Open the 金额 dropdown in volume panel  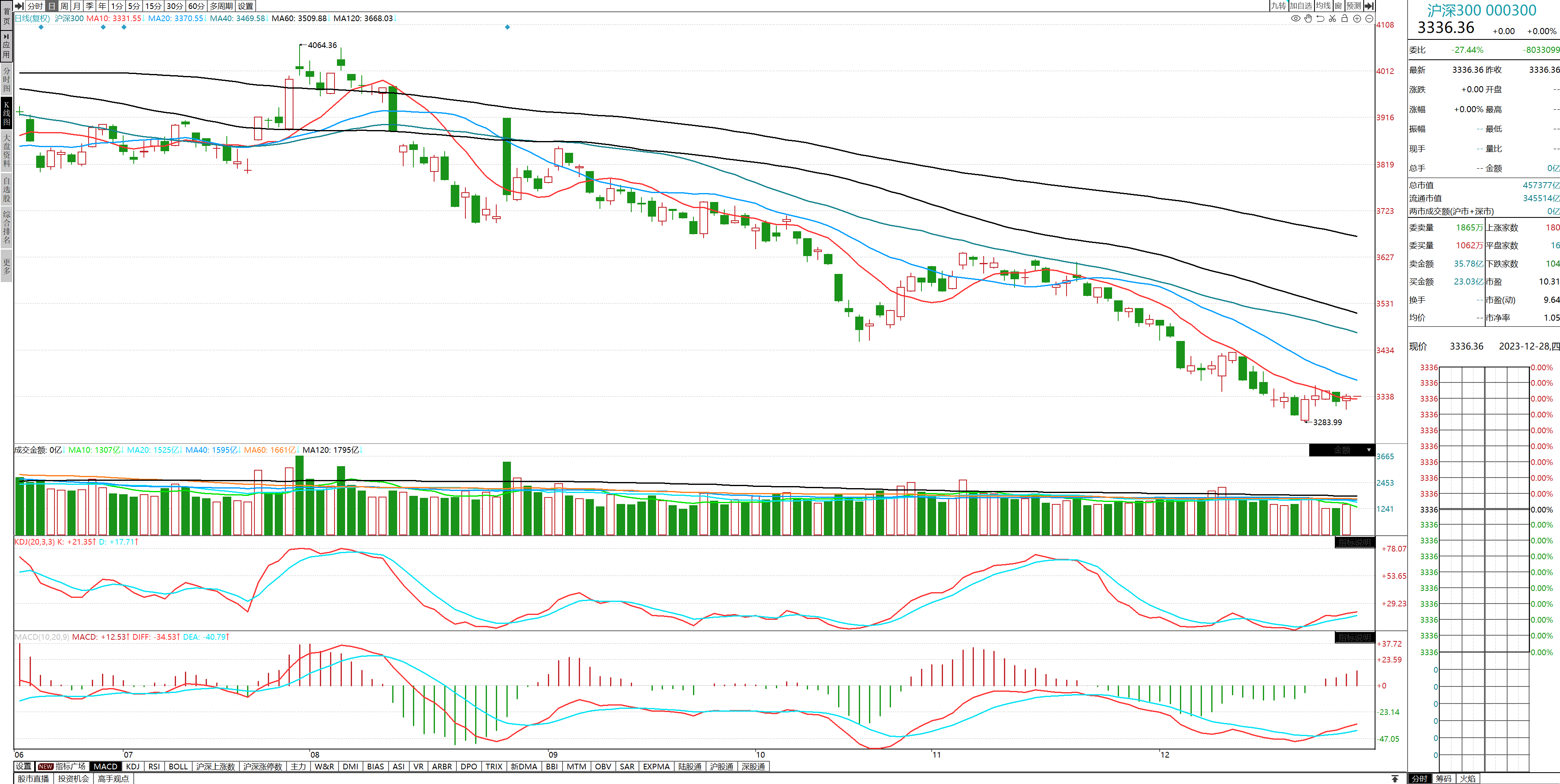click(x=1369, y=450)
